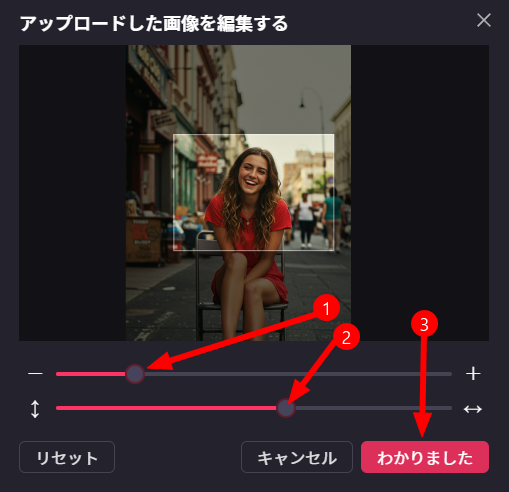Click the vertical double-arrow icon
Viewport: 509px width, 492px height.
(x=35, y=409)
